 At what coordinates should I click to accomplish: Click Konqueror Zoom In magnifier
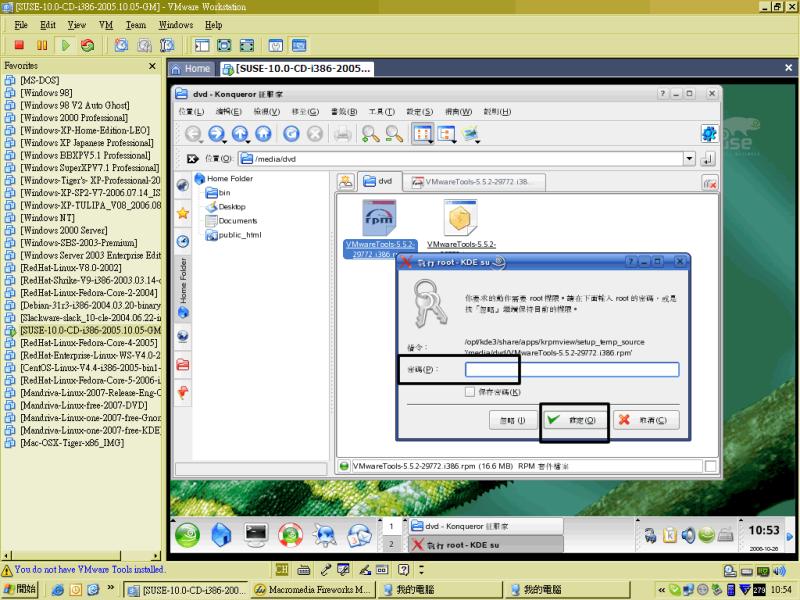pyautogui.click(x=370, y=134)
